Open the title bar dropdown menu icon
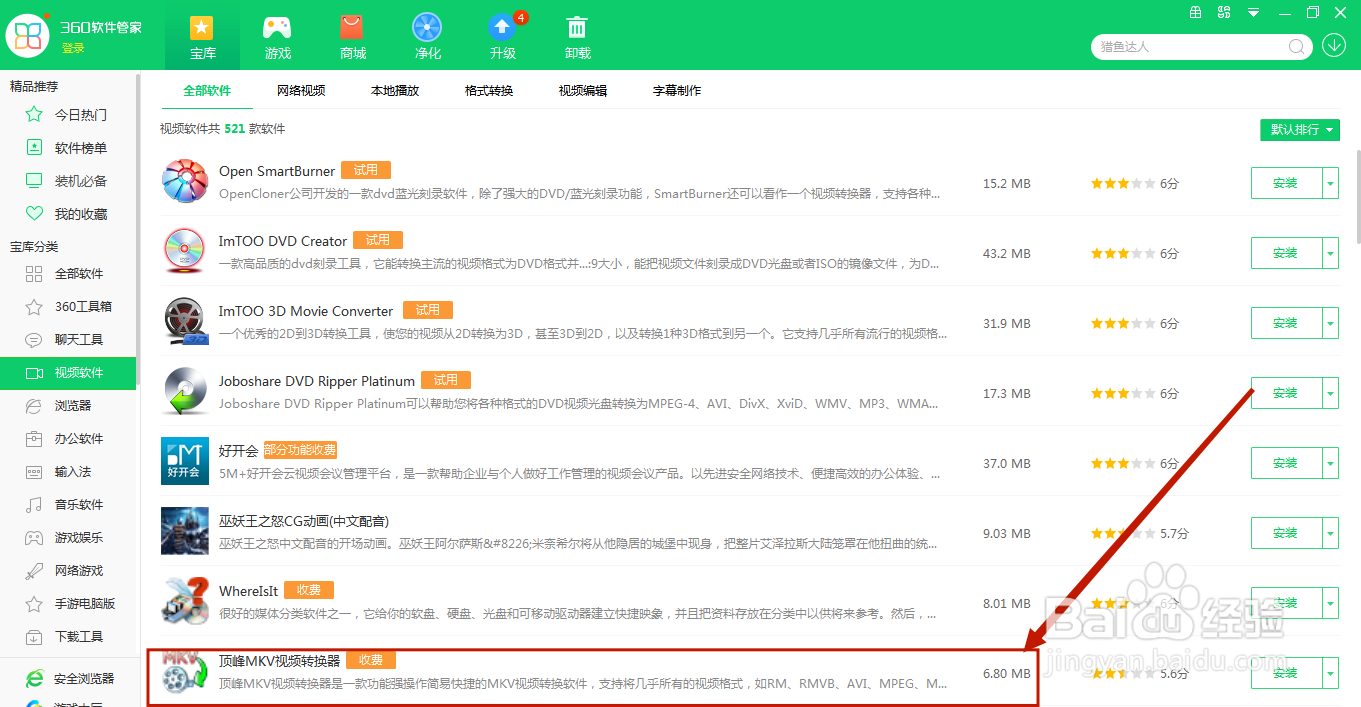The image size is (1361, 707). (1254, 13)
